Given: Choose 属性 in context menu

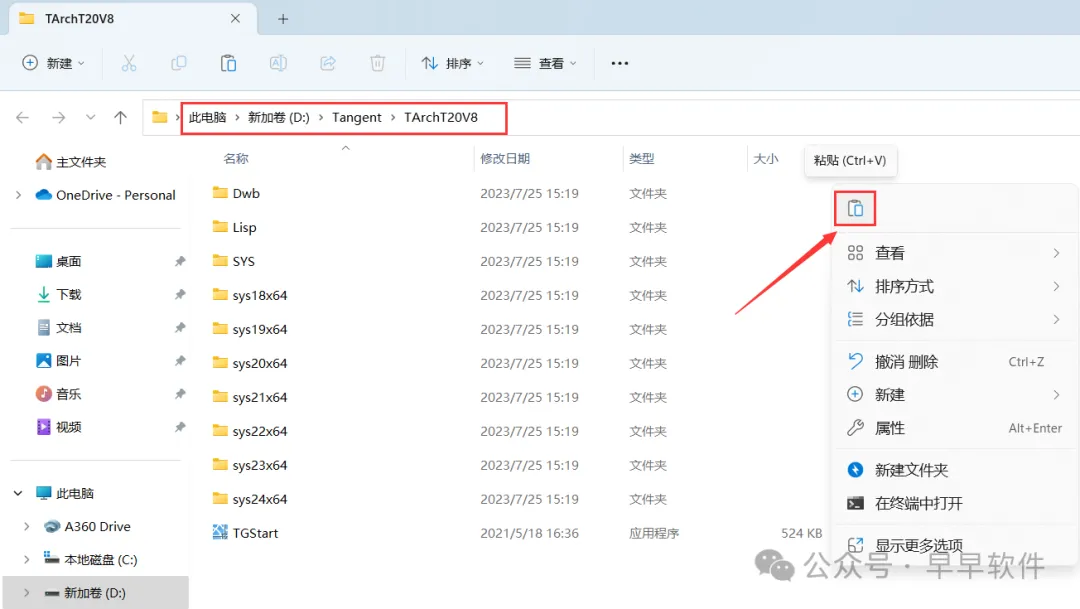Looking at the screenshot, I should (954, 428).
